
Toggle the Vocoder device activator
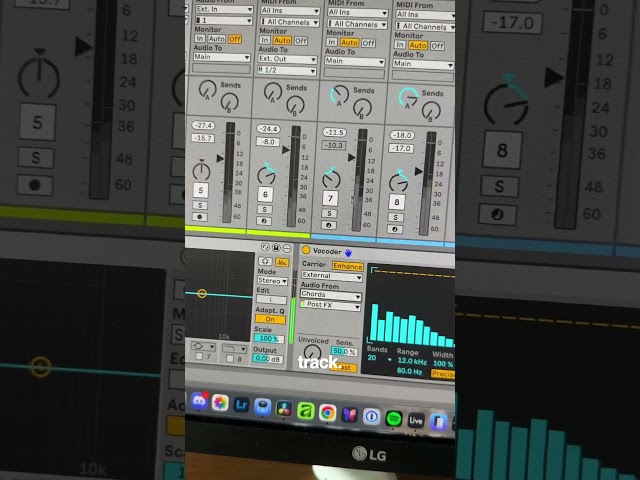click(305, 249)
